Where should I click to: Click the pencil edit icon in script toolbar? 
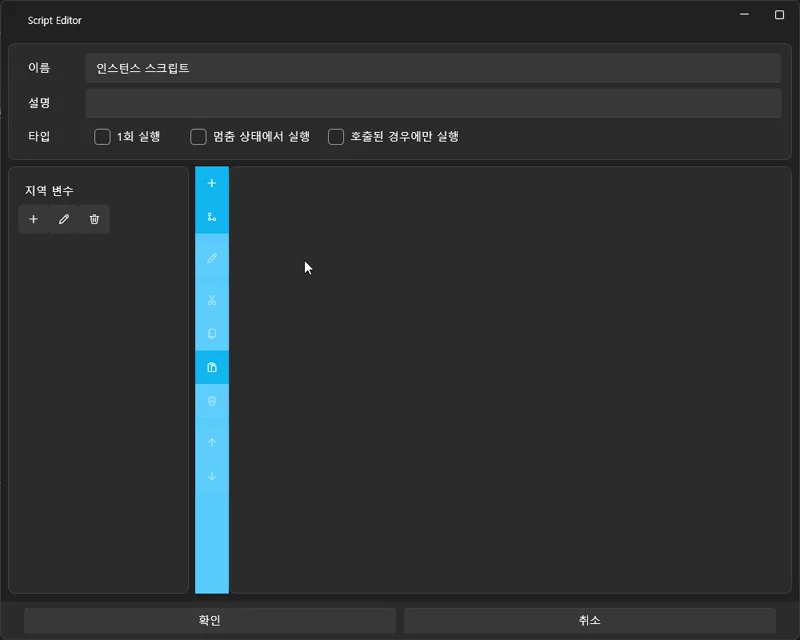212,258
